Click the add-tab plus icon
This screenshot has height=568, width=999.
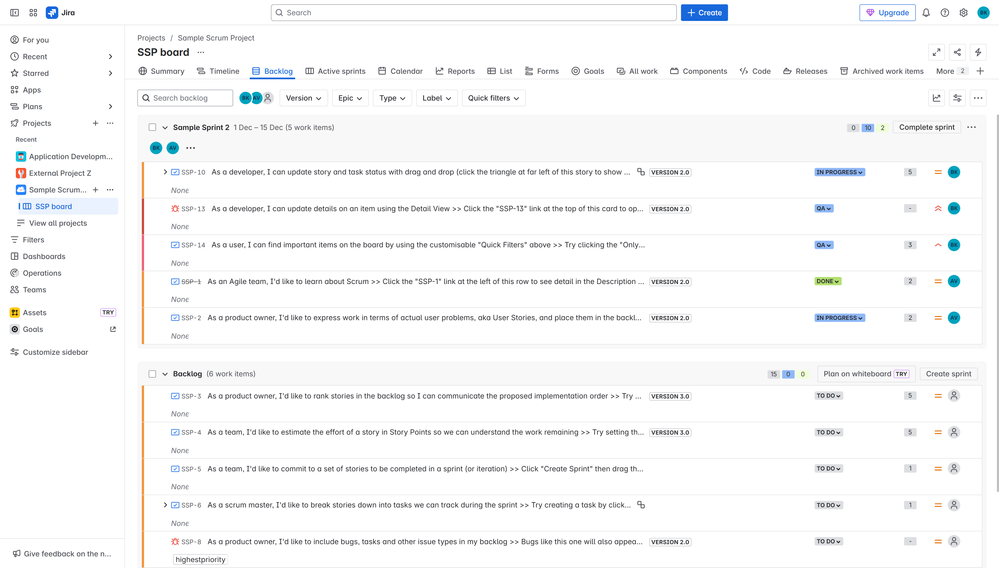click(x=980, y=71)
